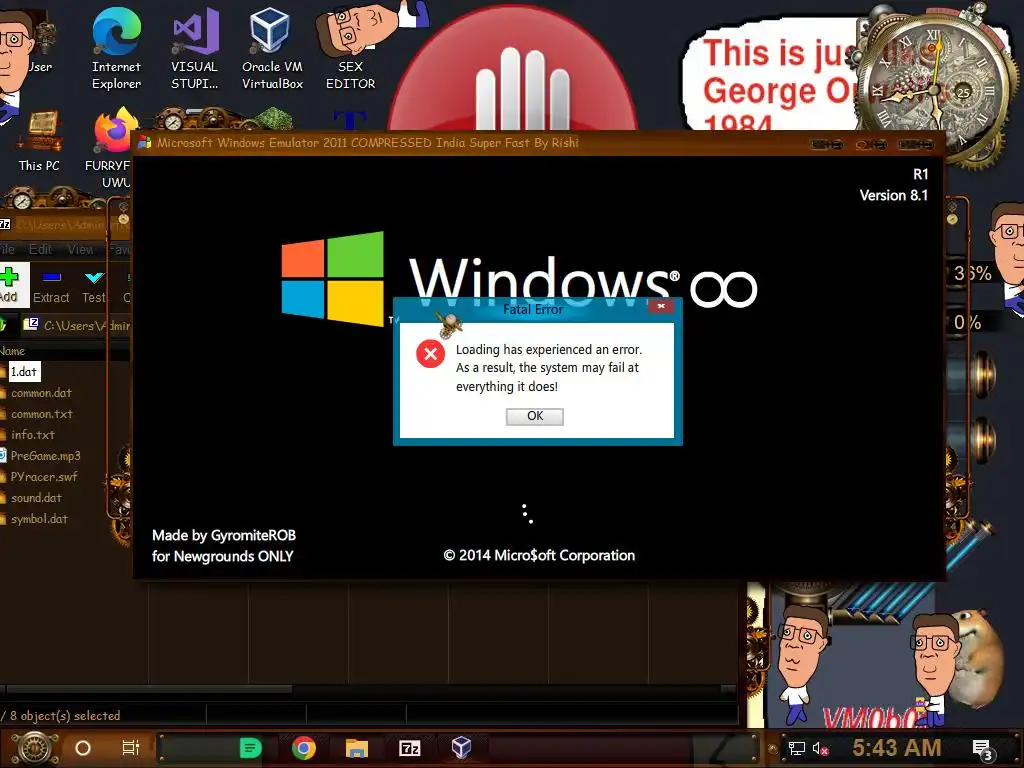Select PYracer.swf in the file list
This screenshot has width=1024, height=768.
[x=43, y=477]
